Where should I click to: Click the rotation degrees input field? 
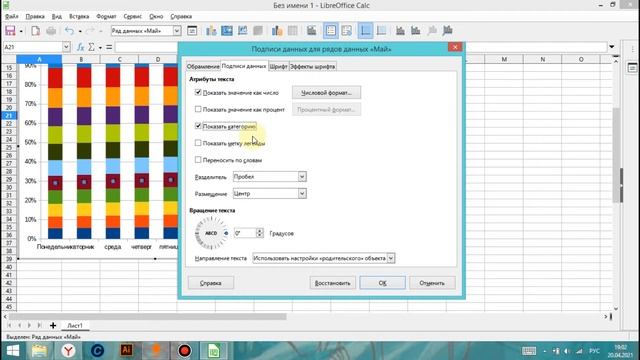point(244,233)
